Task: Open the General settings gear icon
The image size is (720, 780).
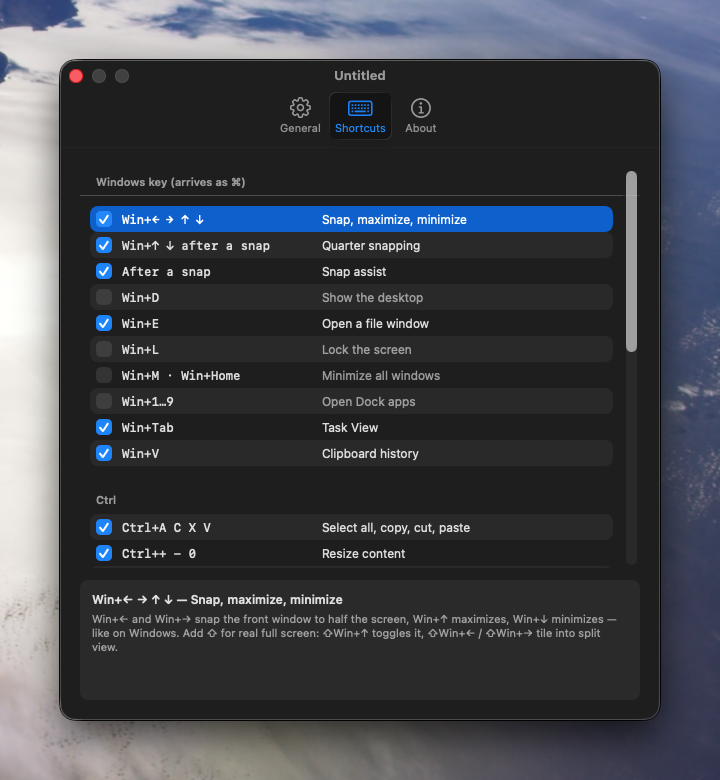Action: tap(300, 107)
